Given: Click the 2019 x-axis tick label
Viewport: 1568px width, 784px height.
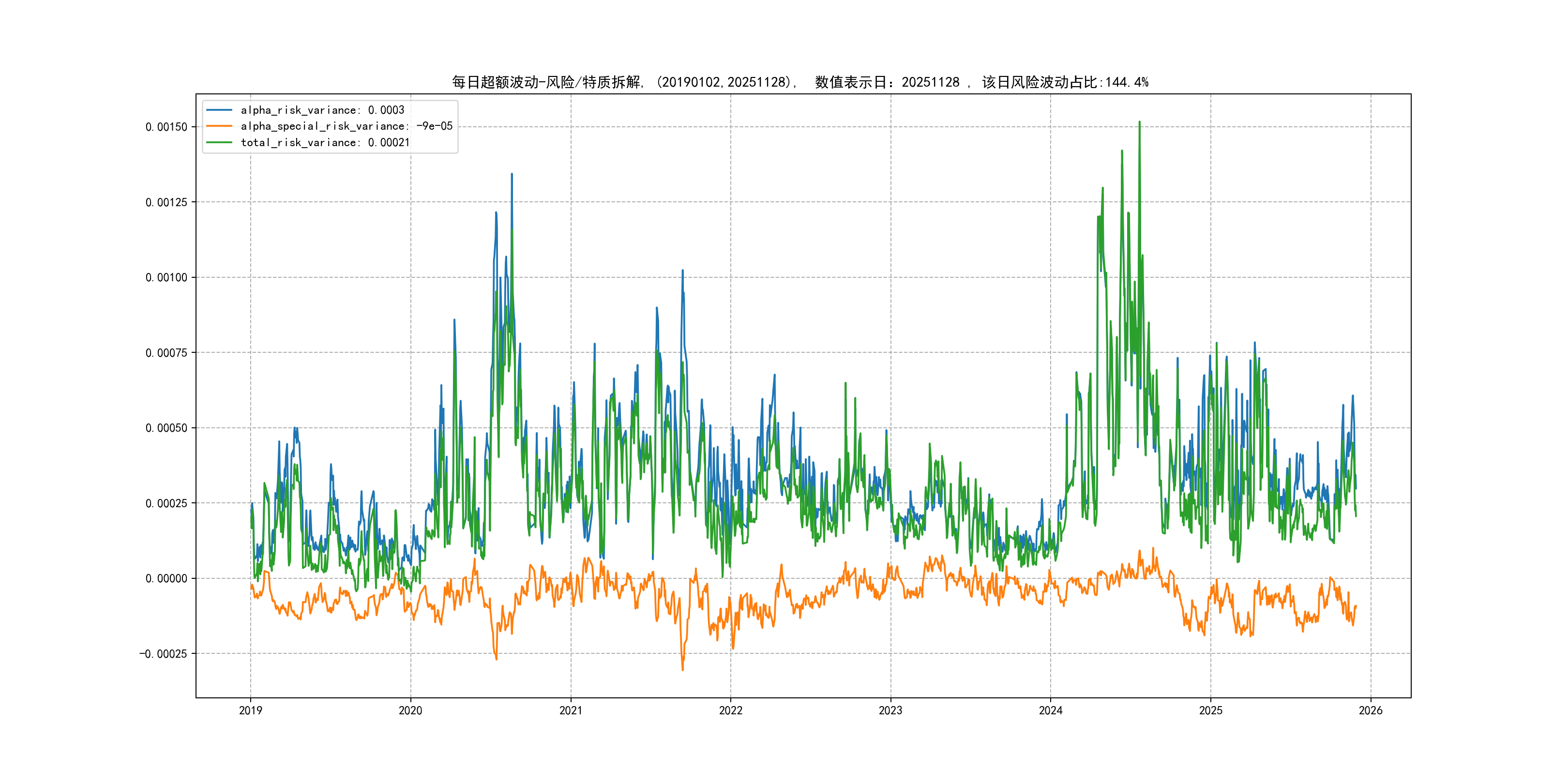Looking at the screenshot, I should (x=250, y=710).
